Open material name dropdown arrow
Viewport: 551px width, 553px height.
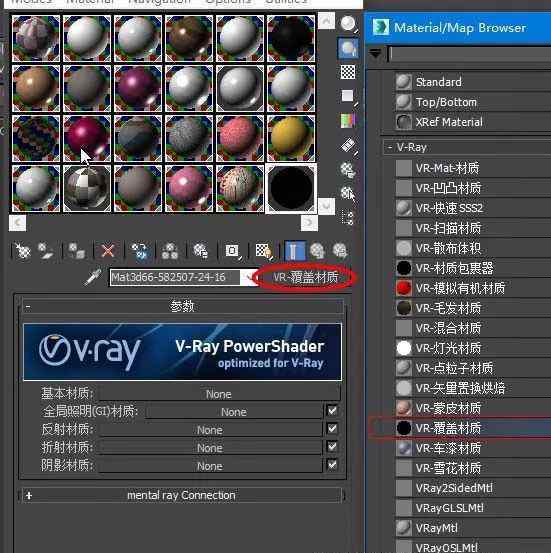point(248,278)
